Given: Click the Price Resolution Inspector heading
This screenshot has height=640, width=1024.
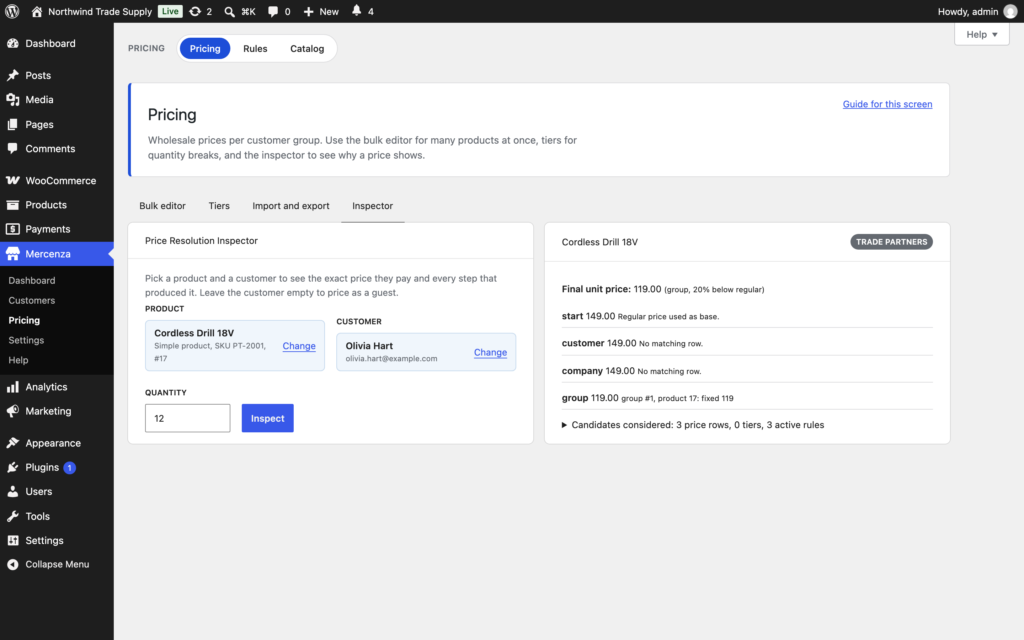Looking at the screenshot, I should click(201, 240).
